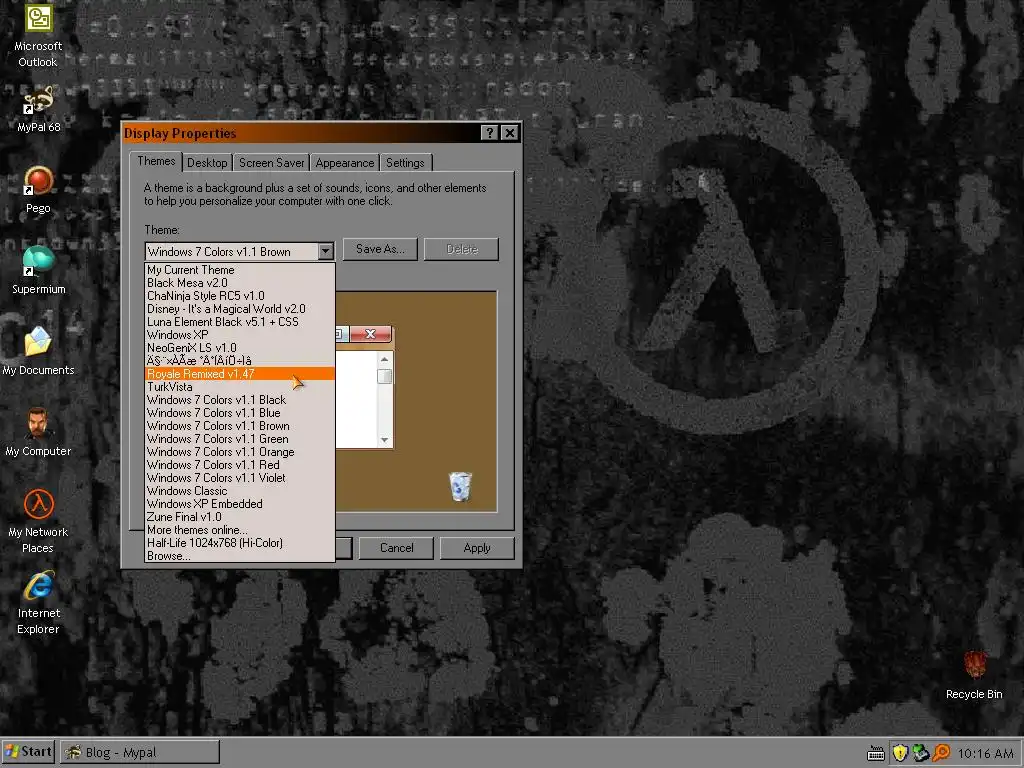Open the Microsoft Outlook desktop icon
Viewport: 1024px width, 768px height.
point(38,35)
